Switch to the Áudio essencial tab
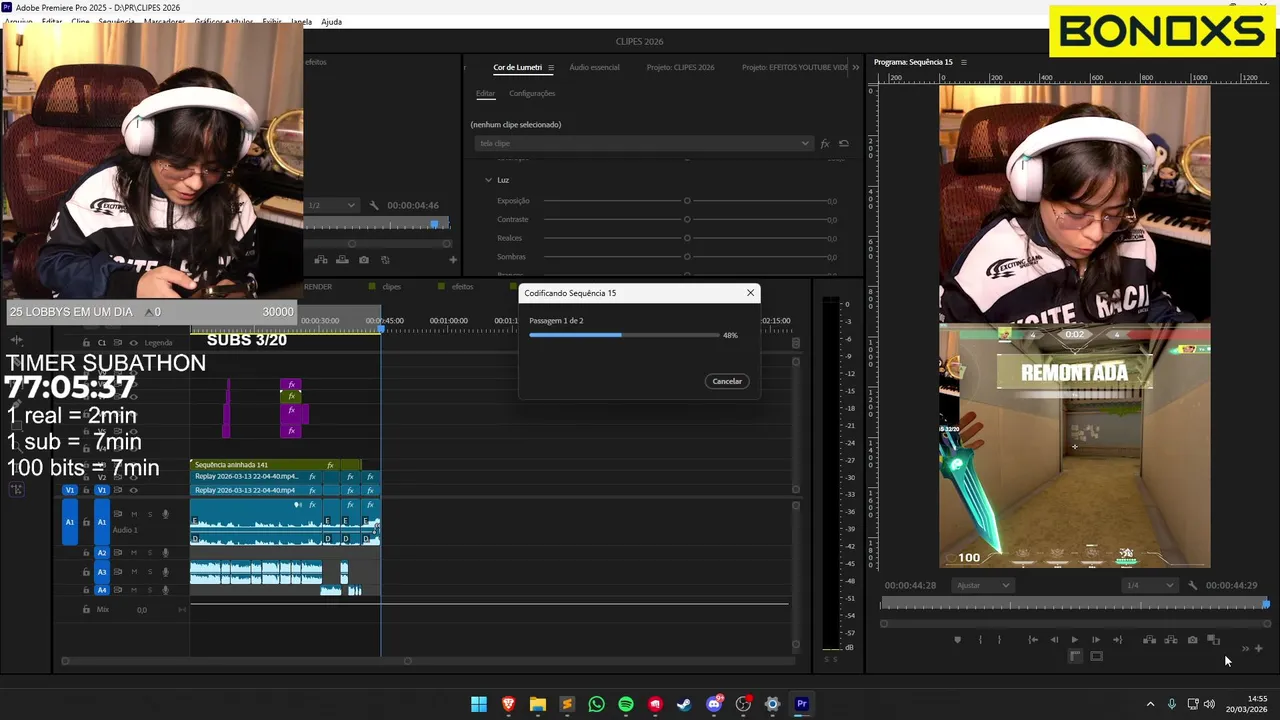 (594, 67)
